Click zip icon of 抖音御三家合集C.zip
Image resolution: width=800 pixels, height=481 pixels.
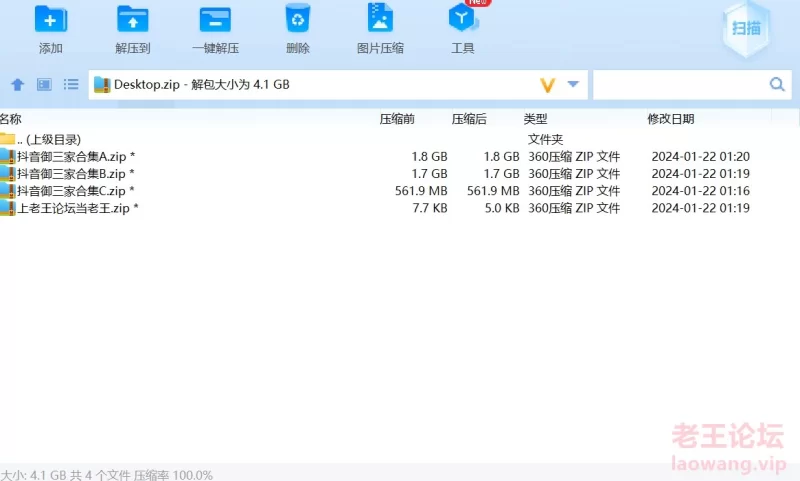(x=7, y=191)
